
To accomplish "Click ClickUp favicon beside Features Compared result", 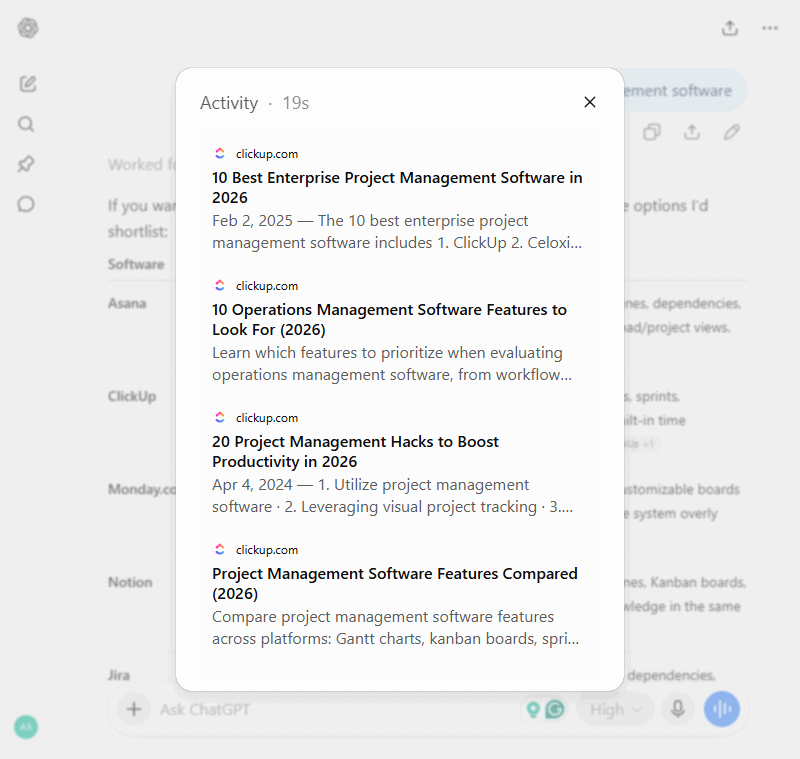I will [x=220, y=549].
